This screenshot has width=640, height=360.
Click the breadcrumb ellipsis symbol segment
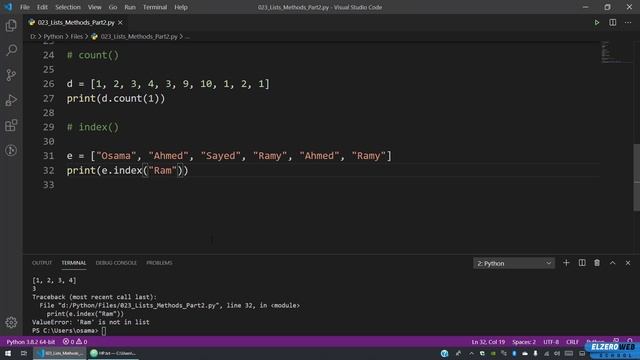187,36
